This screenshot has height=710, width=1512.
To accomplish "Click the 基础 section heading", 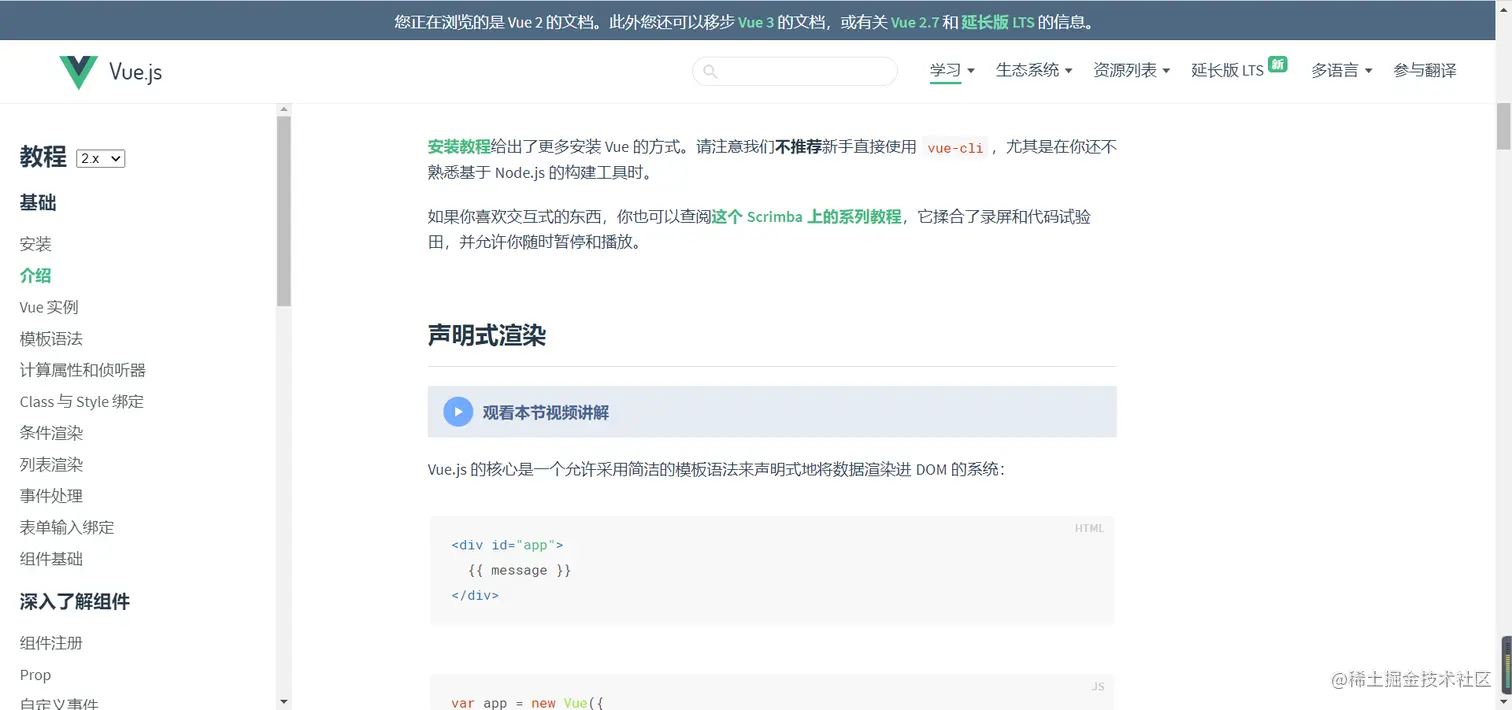I will (x=38, y=202).
